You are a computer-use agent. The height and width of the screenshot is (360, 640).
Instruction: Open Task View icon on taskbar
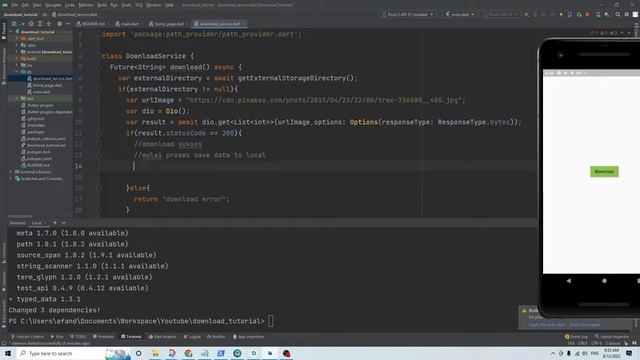click(139, 353)
